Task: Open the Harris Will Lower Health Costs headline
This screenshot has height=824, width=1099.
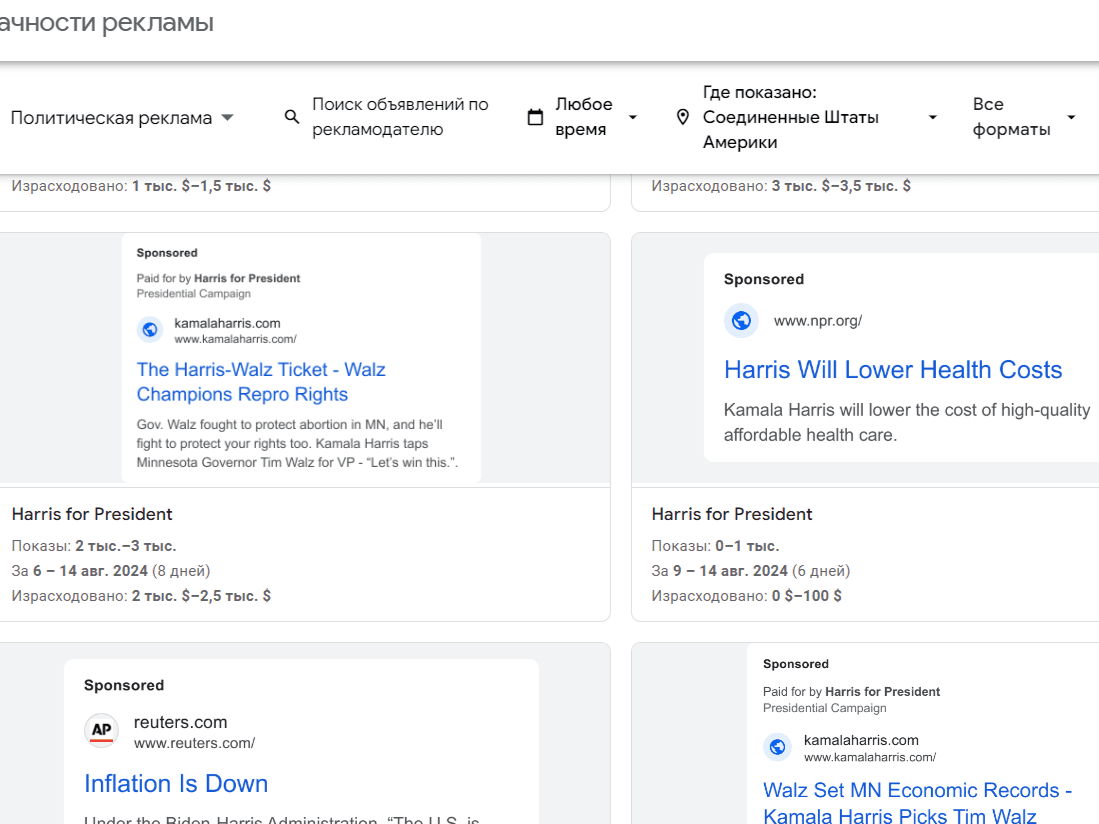Action: (893, 369)
